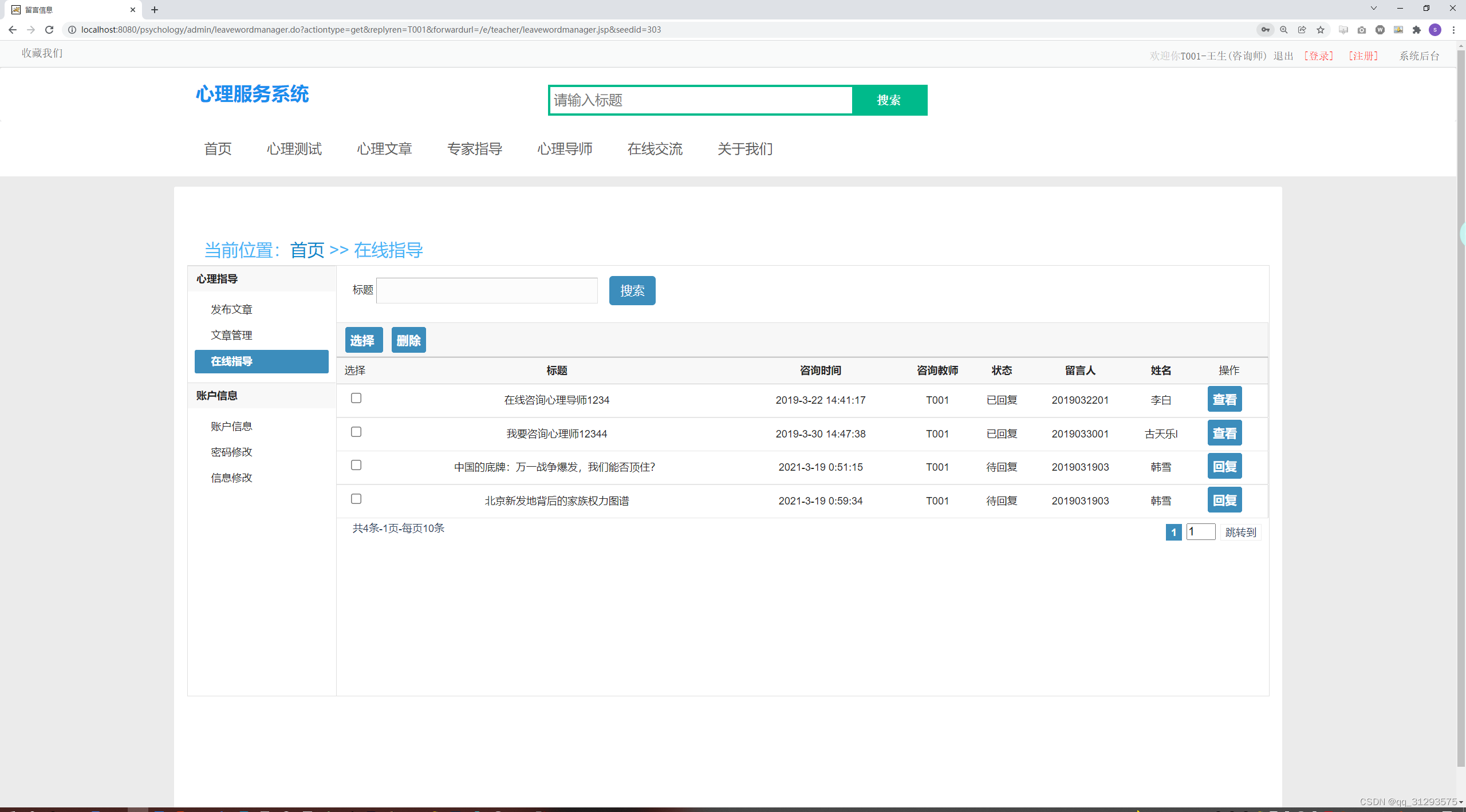Open the purple S profile avatar

pos(1435,30)
